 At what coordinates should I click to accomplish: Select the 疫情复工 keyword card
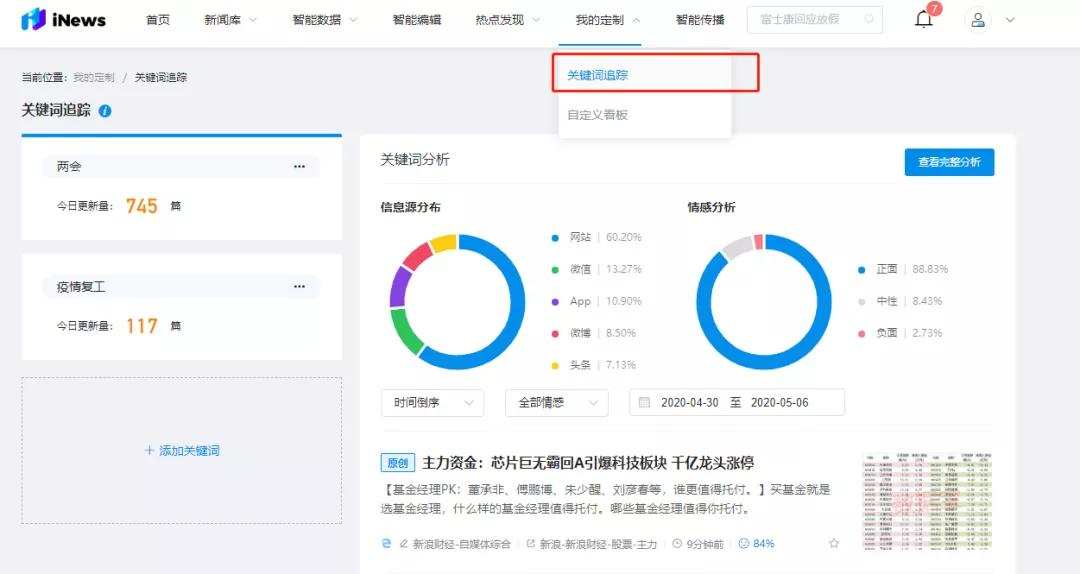click(182, 307)
